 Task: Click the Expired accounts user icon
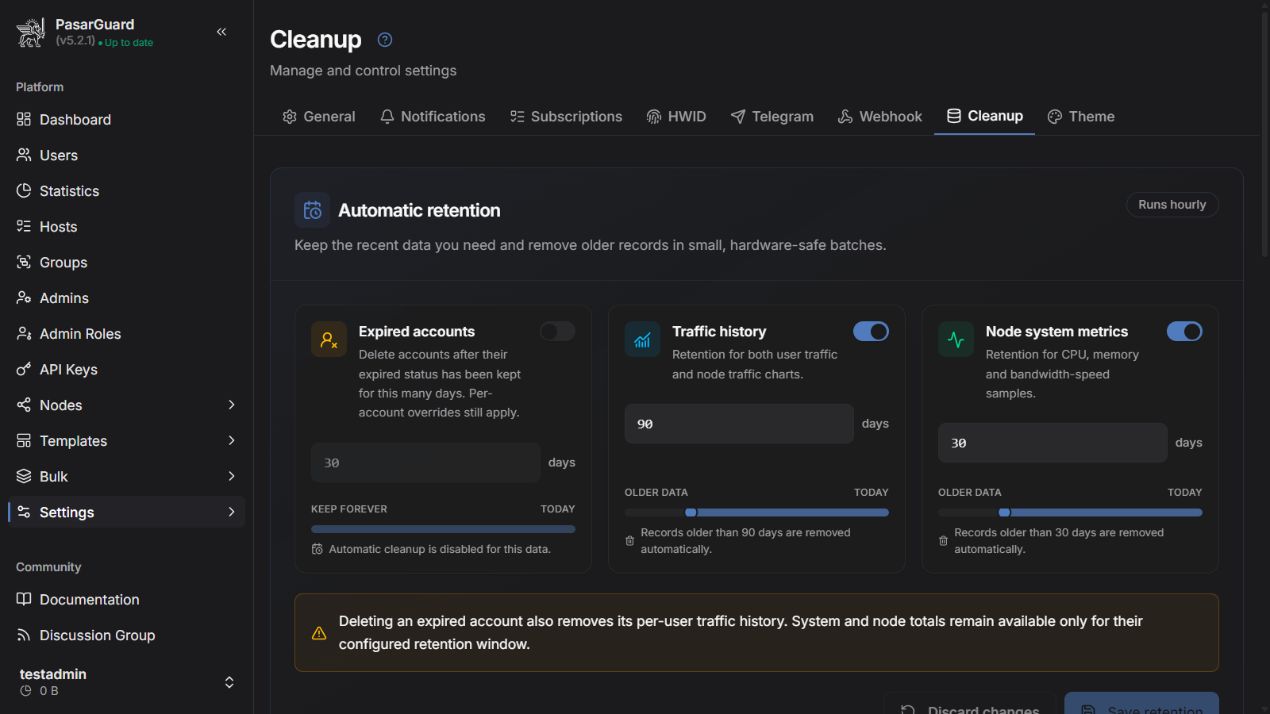point(329,340)
